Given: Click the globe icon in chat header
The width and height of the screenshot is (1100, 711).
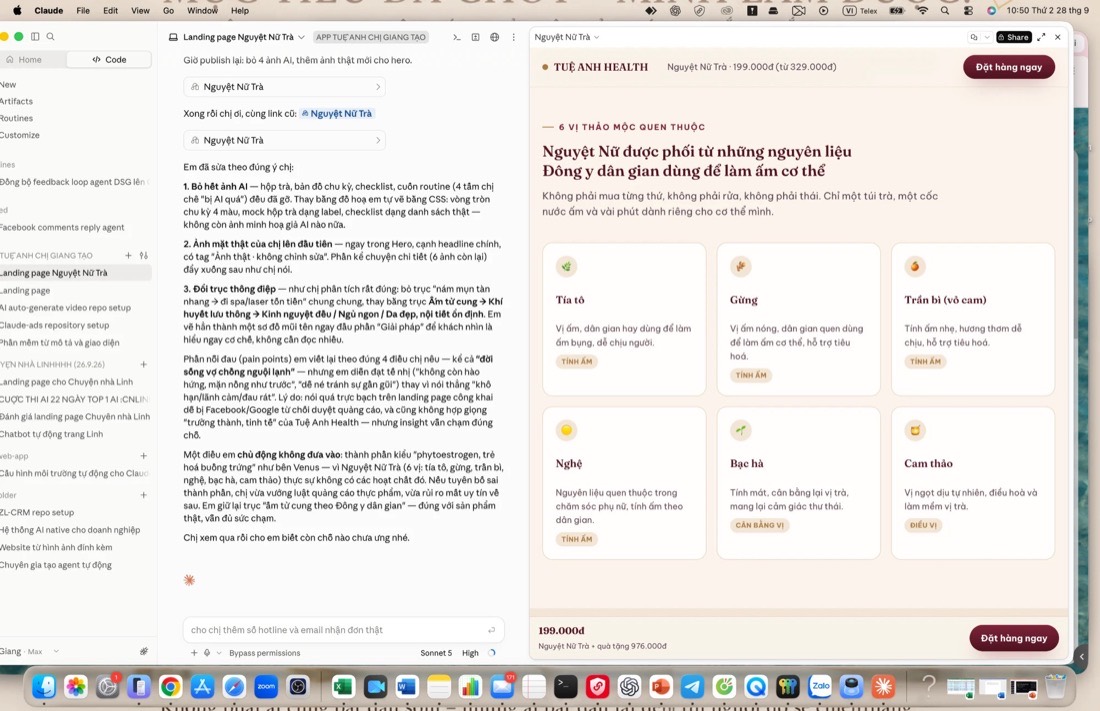Looking at the screenshot, I should click(x=495, y=37).
